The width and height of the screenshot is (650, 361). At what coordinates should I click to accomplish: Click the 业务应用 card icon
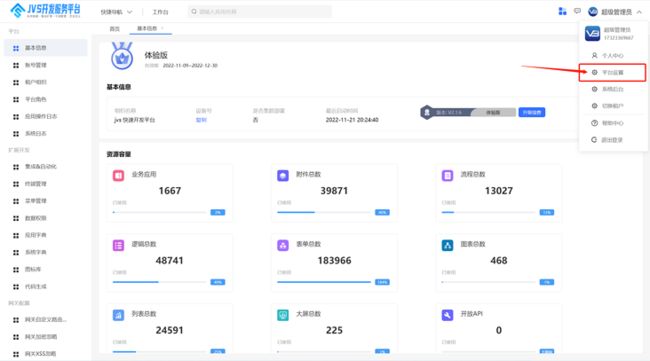point(118,175)
